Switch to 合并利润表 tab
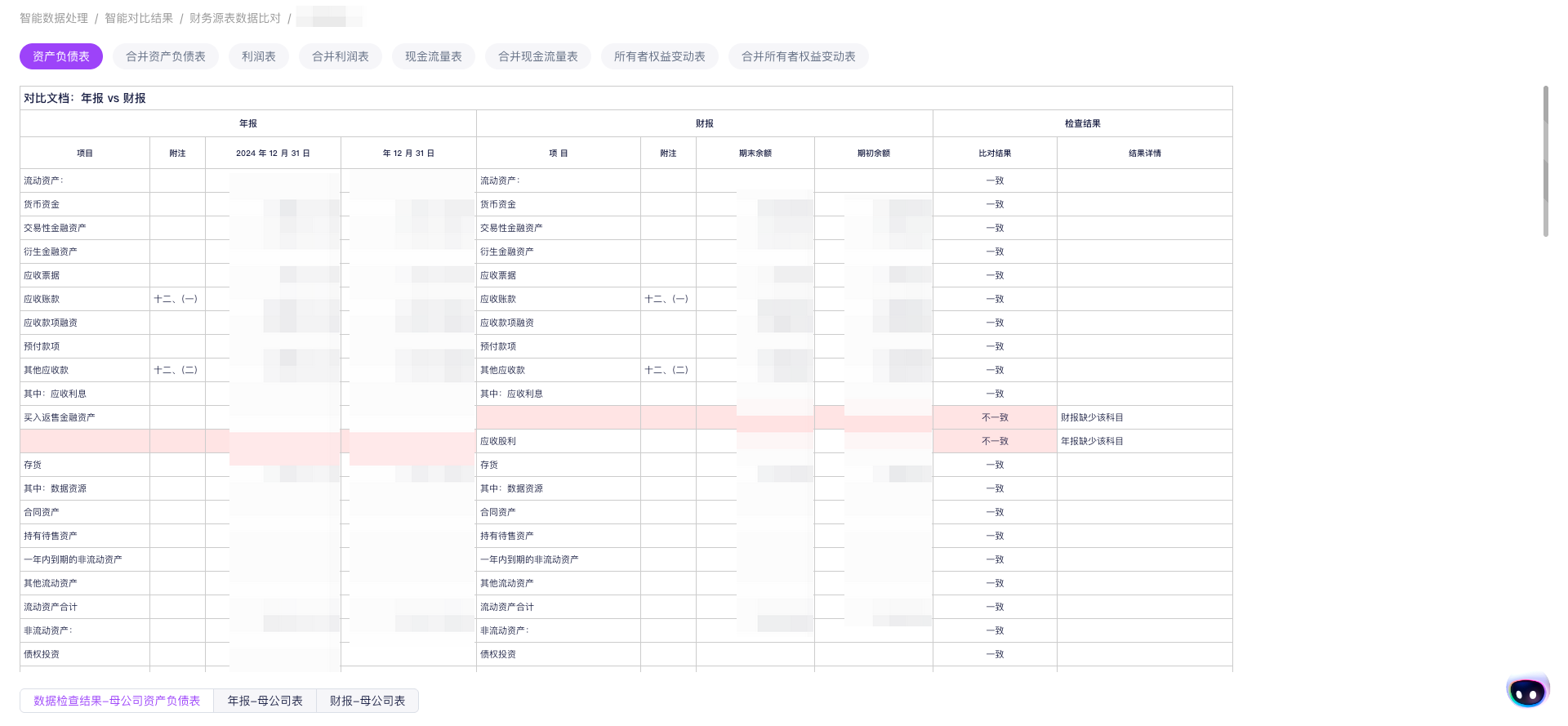 (341, 56)
